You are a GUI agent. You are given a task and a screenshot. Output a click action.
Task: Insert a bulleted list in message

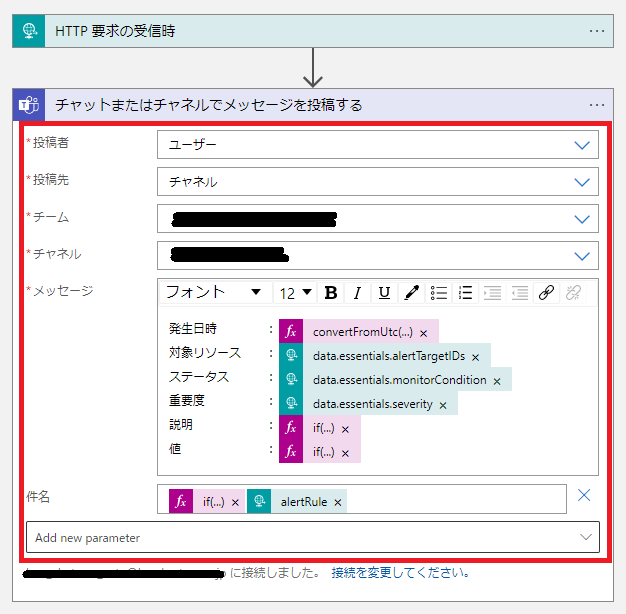click(439, 293)
